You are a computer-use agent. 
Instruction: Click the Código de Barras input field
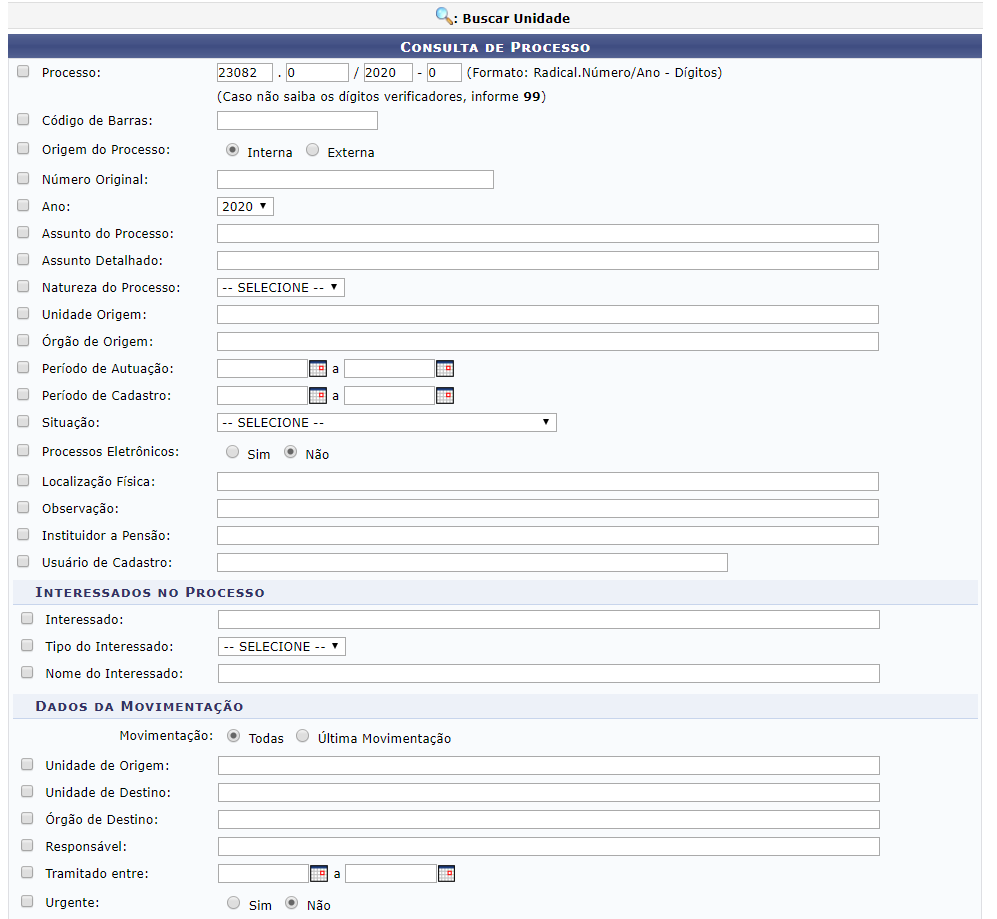tap(297, 121)
